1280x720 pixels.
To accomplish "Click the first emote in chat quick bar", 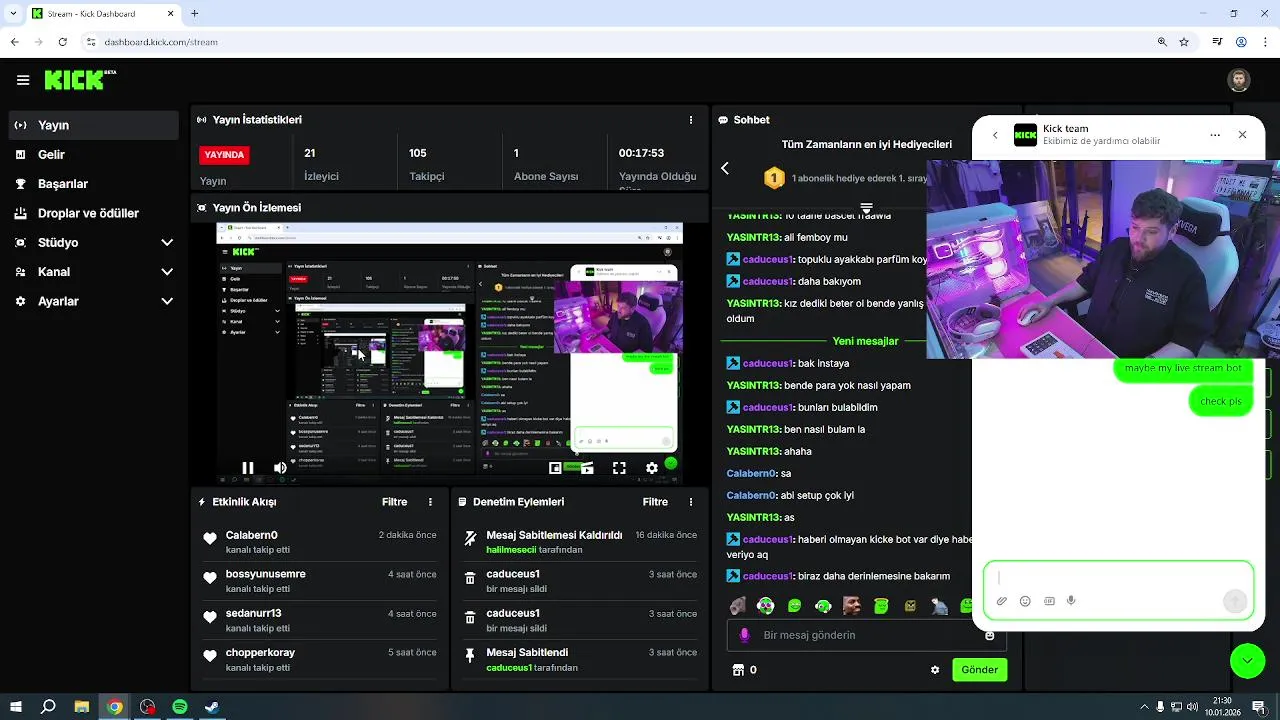I will (737, 606).
